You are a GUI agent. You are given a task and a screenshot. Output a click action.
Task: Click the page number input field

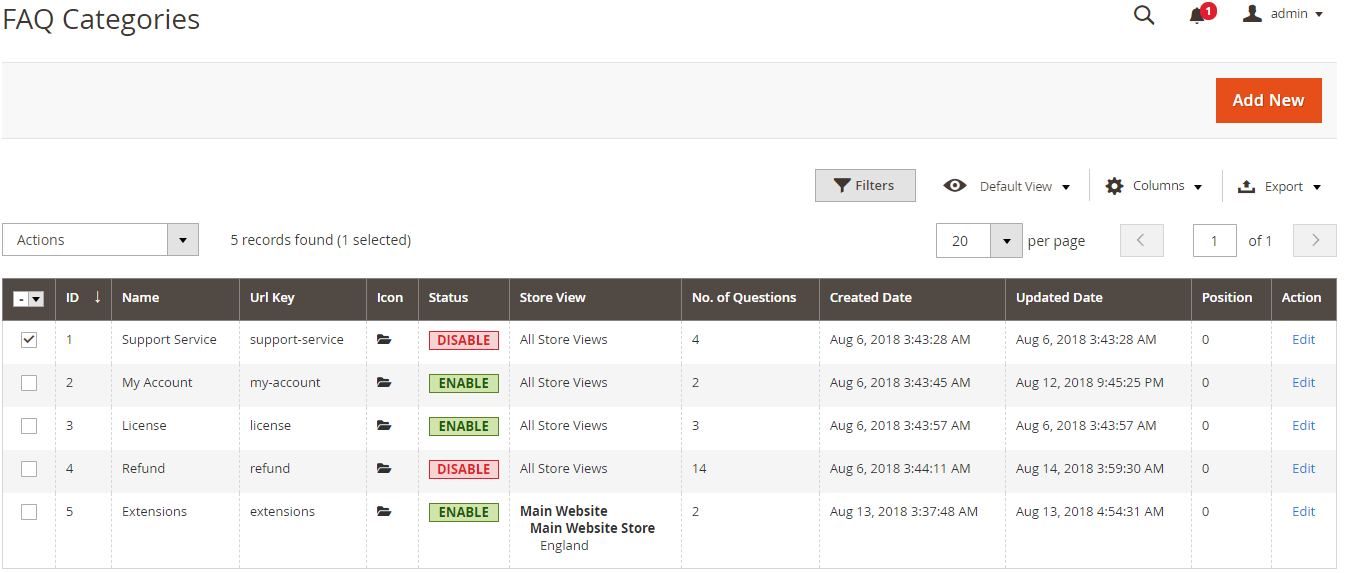pyautogui.click(x=1216, y=240)
